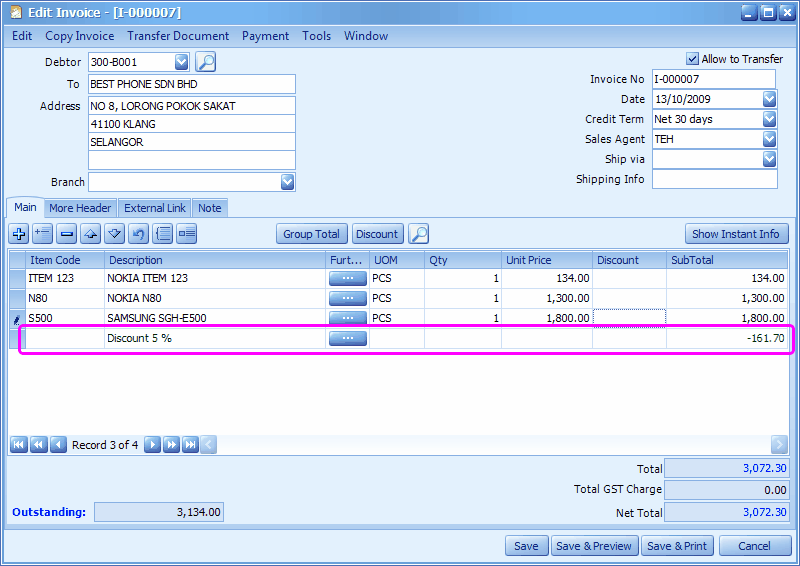The image size is (800, 566).
Task: Switch to the More Header tab
Action: click(x=80, y=208)
